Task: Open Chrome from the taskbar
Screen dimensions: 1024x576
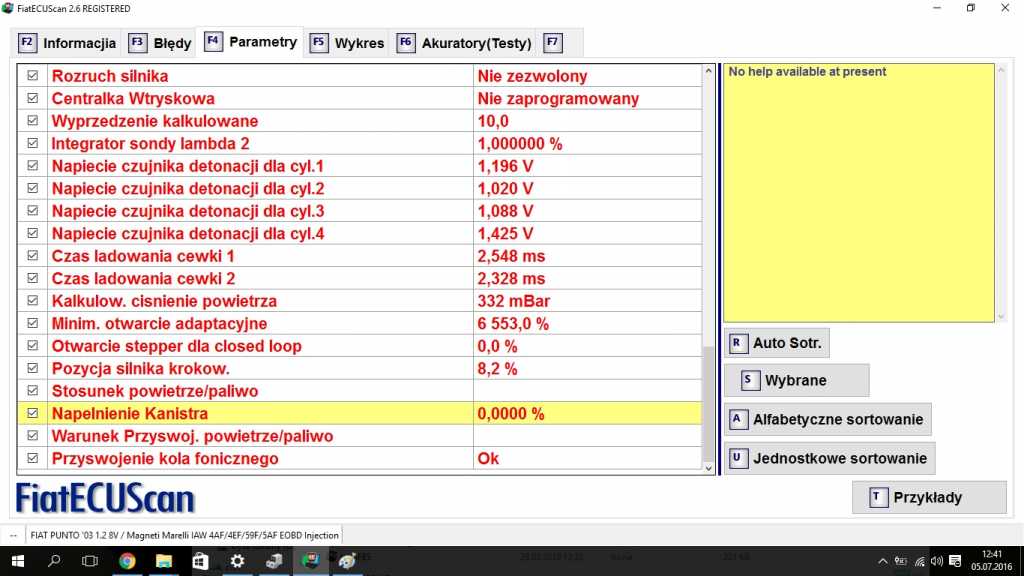Action: (x=128, y=561)
